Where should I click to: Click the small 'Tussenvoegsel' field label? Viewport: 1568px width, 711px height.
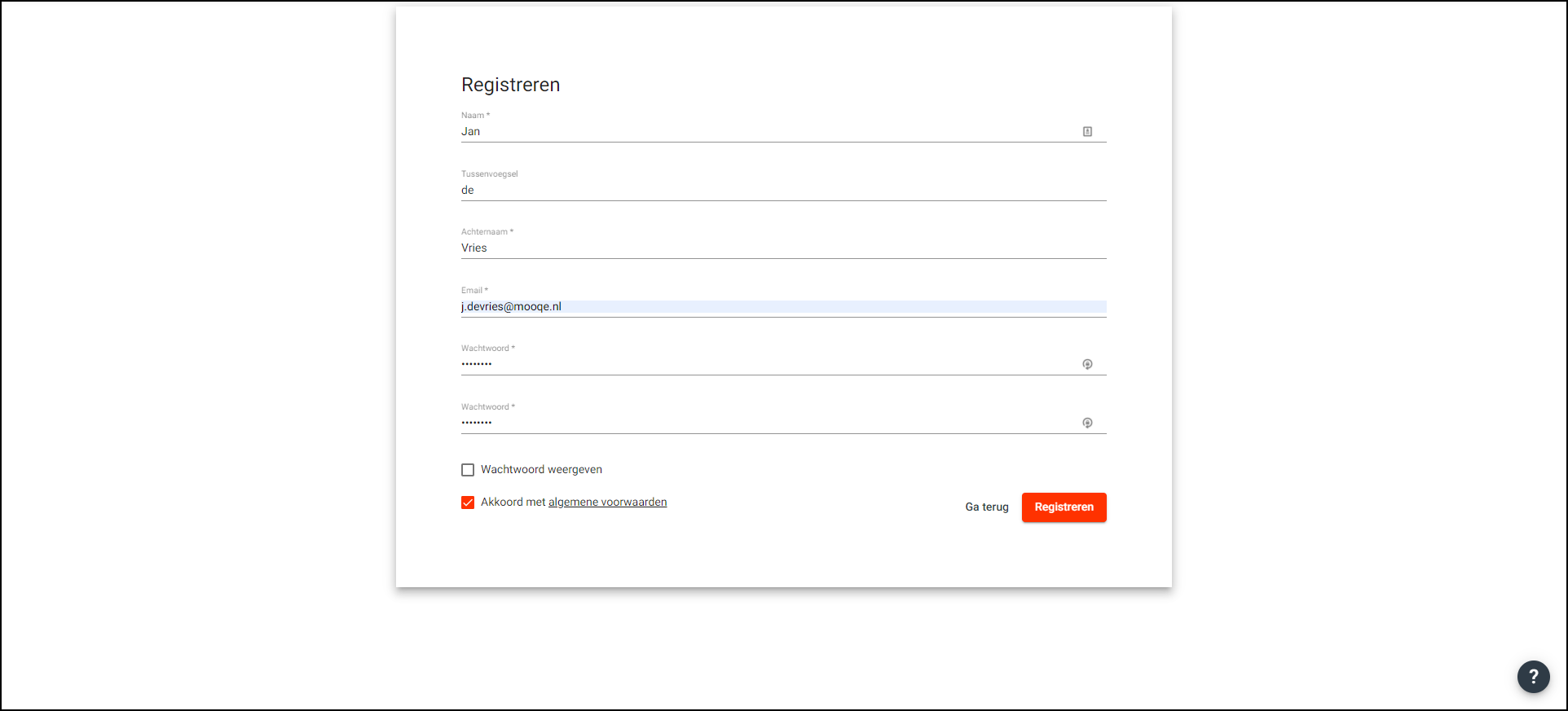tap(489, 173)
